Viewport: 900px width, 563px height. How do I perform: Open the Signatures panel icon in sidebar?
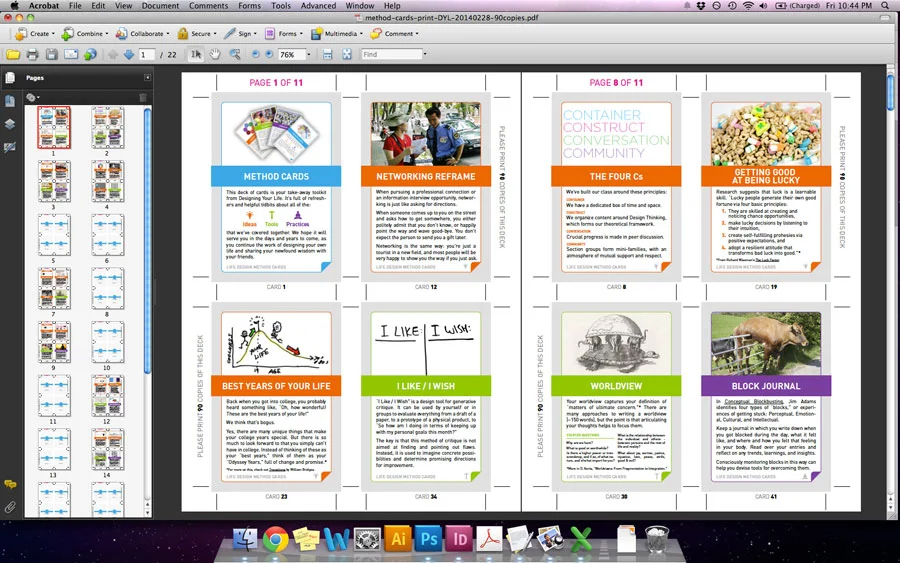(10, 147)
